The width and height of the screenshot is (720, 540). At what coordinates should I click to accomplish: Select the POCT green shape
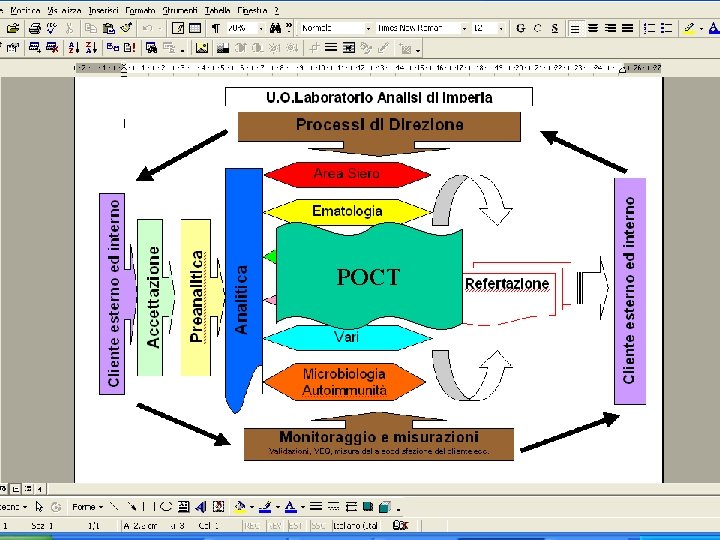coord(369,276)
